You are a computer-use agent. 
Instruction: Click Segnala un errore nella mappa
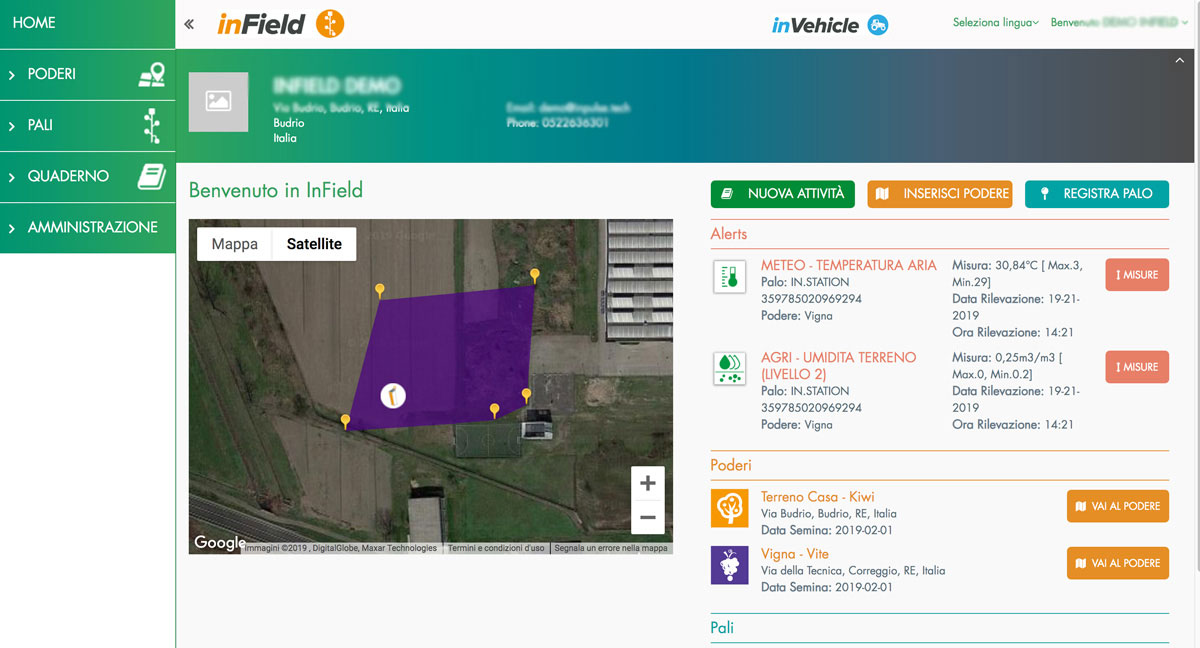[611, 548]
